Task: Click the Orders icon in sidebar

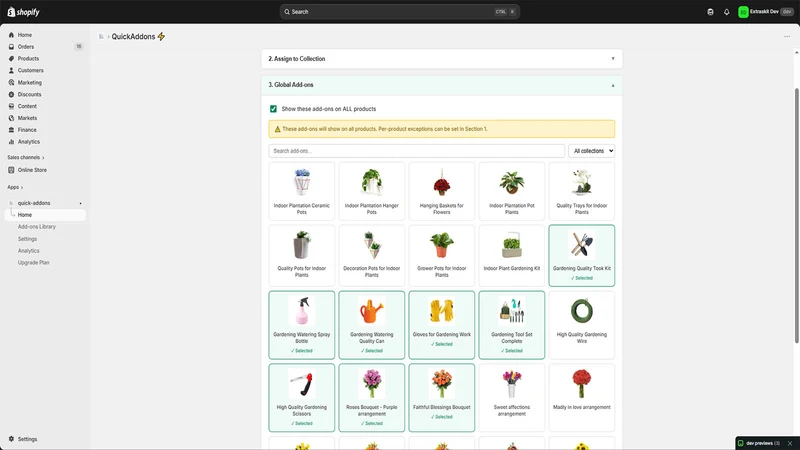Action: [11, 47]
